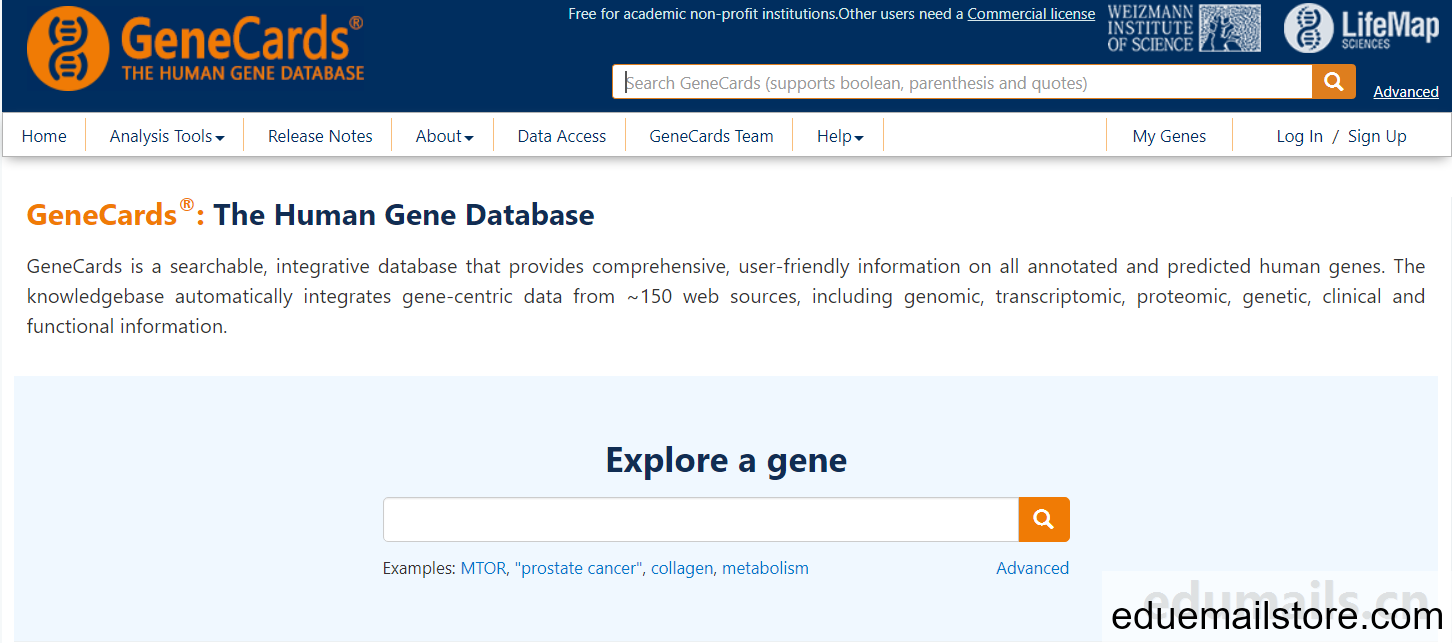The height and width of the screenshot is (643, 1452).
Task: Open the GeneCards Team page
Action: [x=711, y=136]
